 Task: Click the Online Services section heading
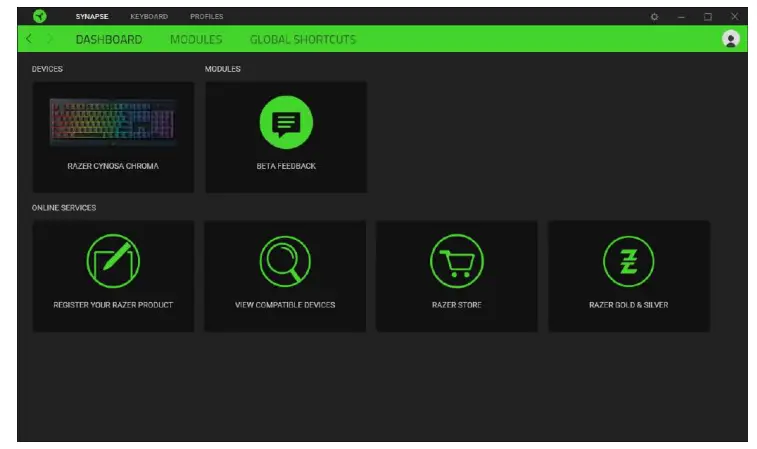point(64,208)
